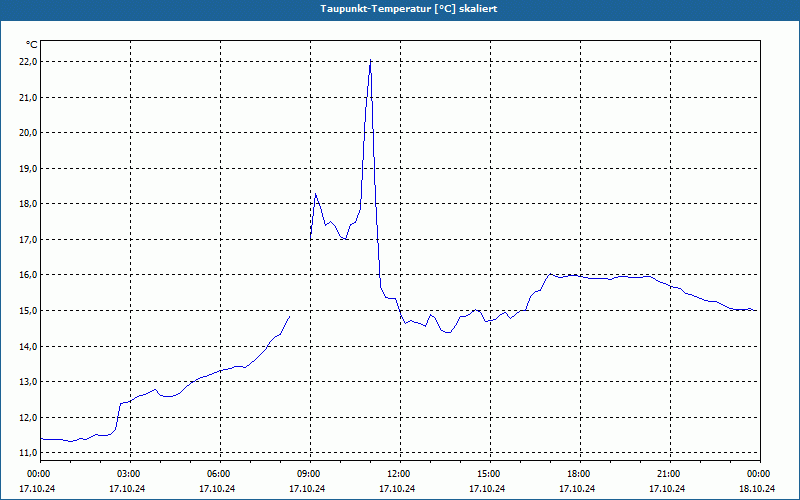This screenshot has height=500, width=800.
Task: Click the 16,0 temperature label
Action: [28, 275]
